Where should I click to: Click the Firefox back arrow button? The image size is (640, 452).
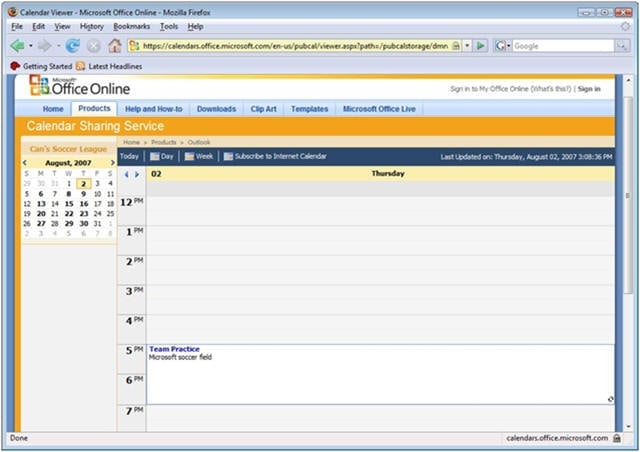coord(17,46)
